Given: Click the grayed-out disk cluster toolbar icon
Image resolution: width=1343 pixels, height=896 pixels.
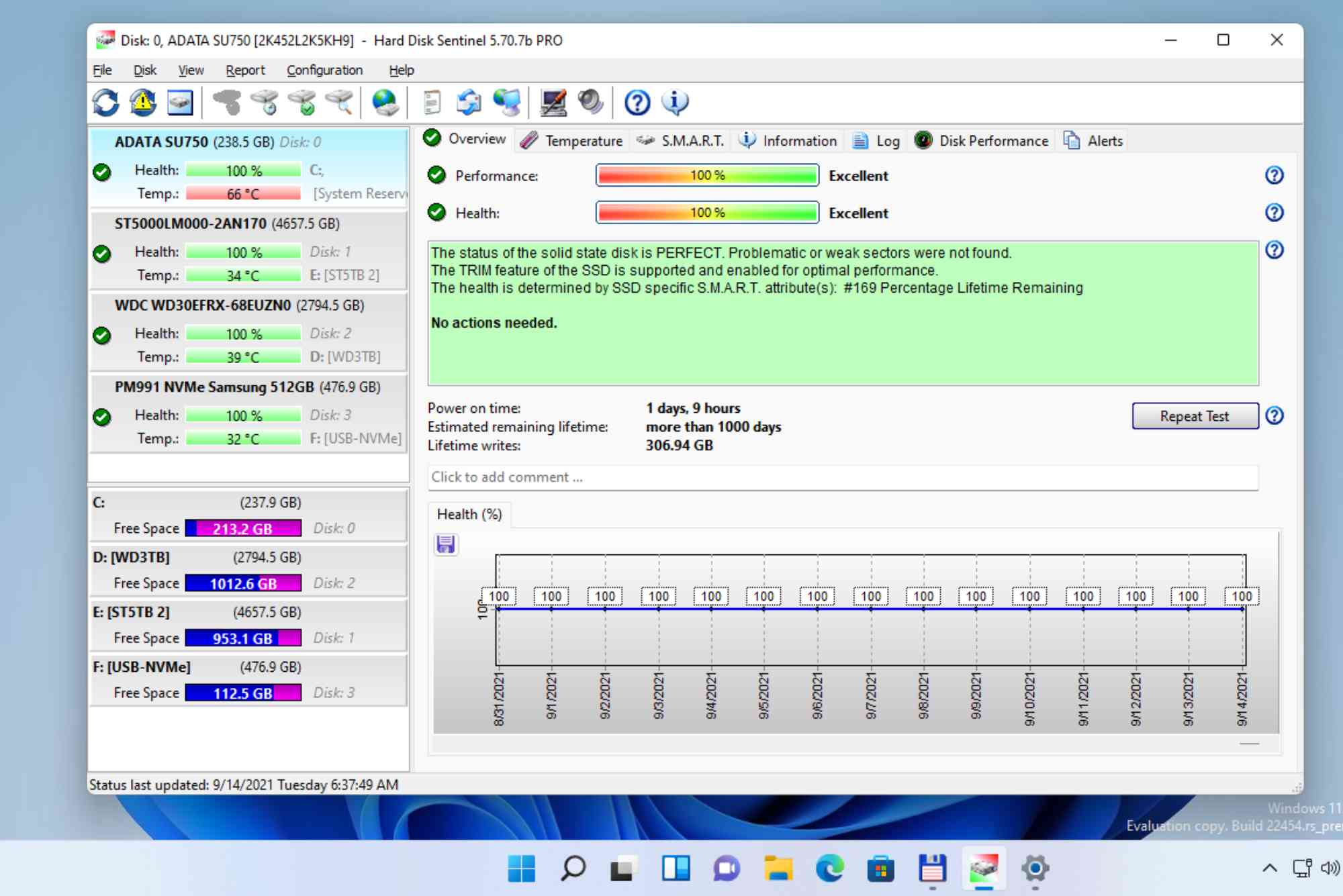Looking at the screenshot, I should pos(226,103).
